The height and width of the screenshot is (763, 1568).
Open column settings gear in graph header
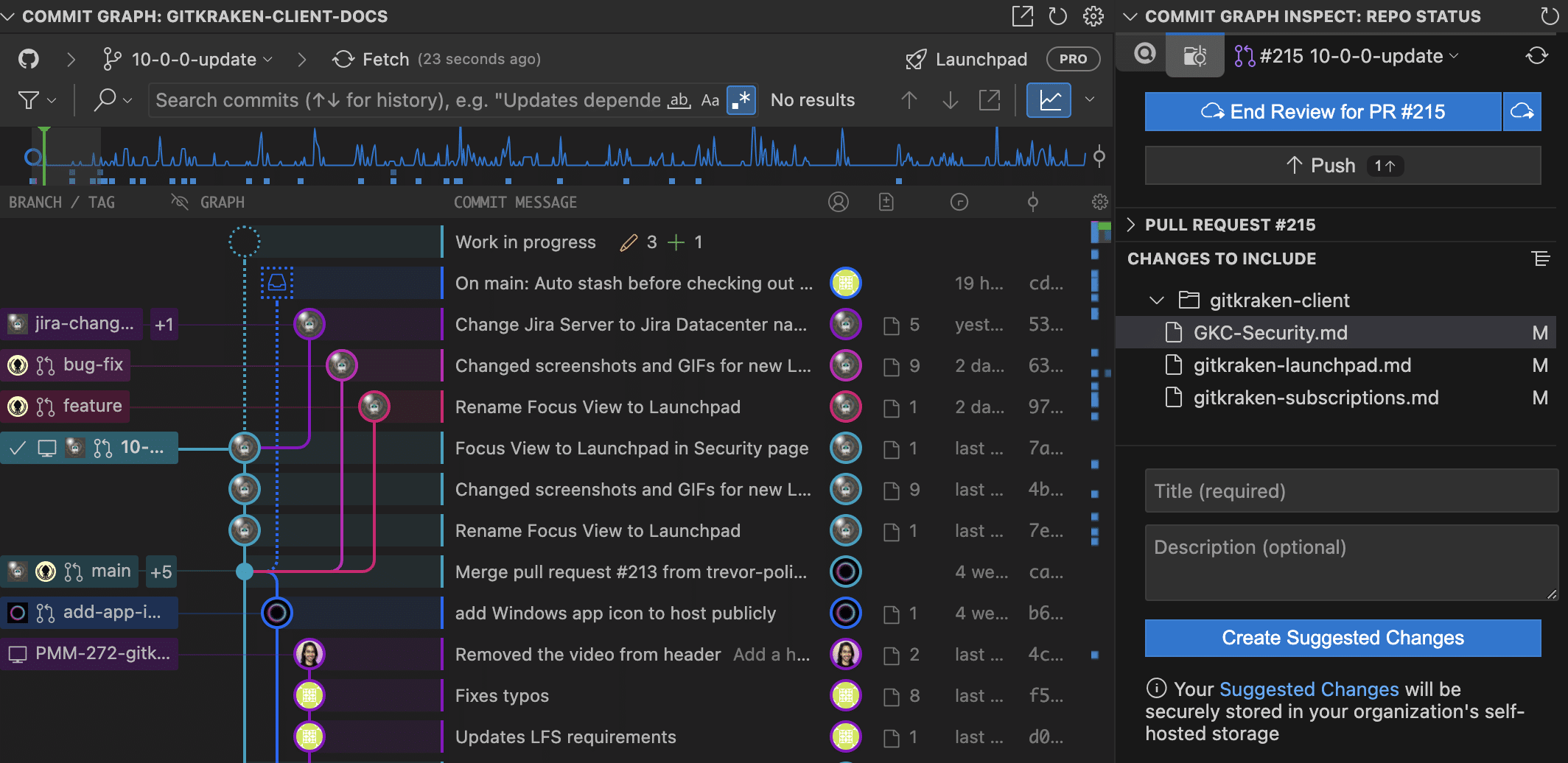click(1100, 202)
